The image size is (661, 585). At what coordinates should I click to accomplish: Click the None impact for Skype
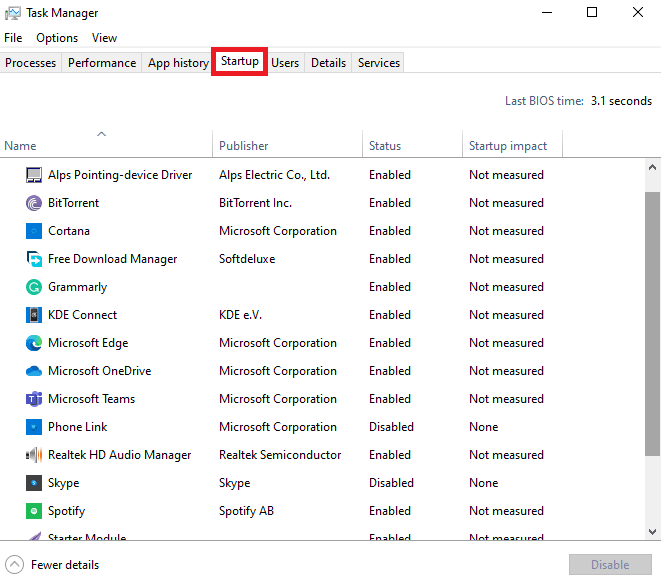484,483
